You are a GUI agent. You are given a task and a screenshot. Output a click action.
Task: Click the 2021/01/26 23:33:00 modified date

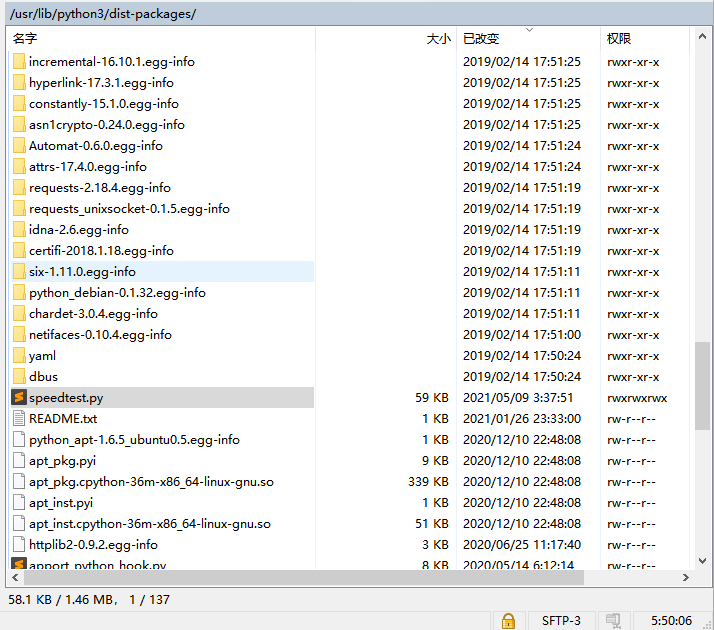point(522,418)
